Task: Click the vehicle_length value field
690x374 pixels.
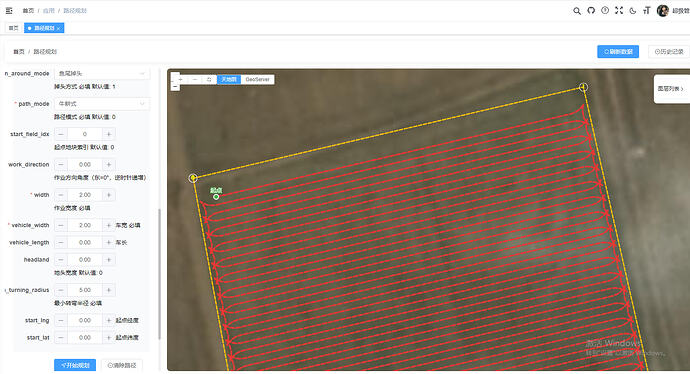Action: (x=85, y=242)
